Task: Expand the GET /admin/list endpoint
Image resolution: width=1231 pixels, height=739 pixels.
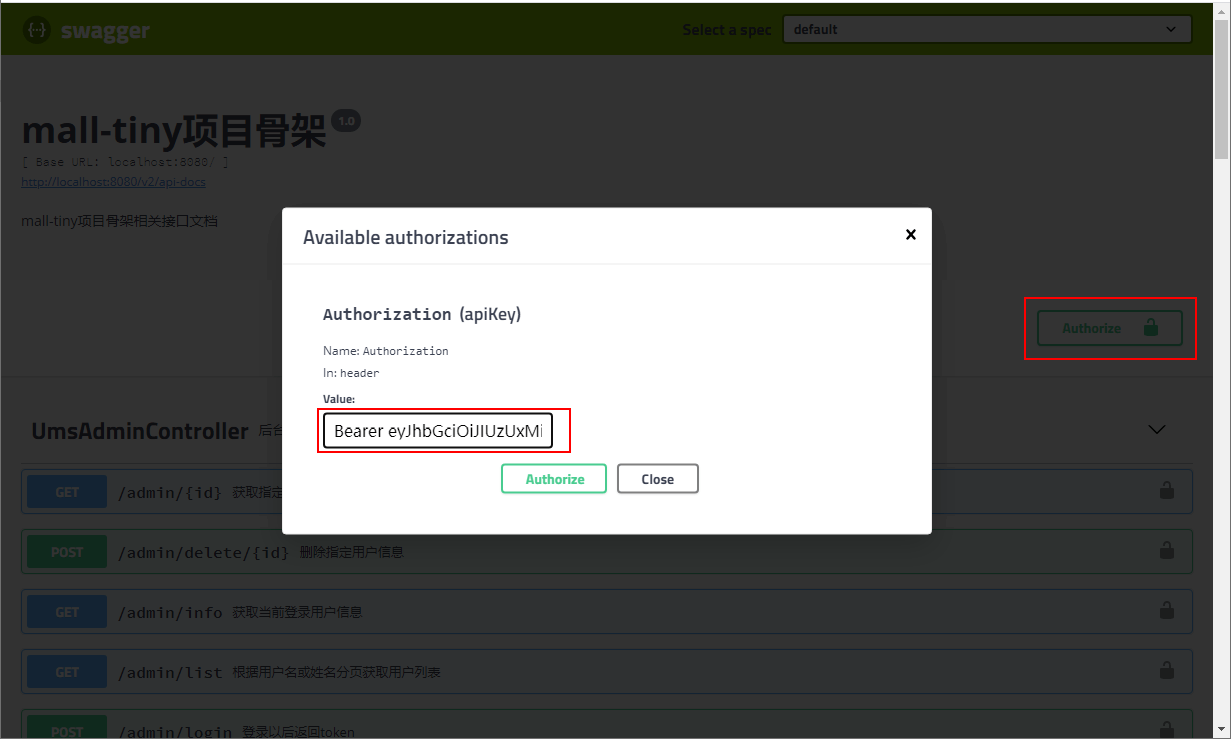Action: (x=607, y=671)
